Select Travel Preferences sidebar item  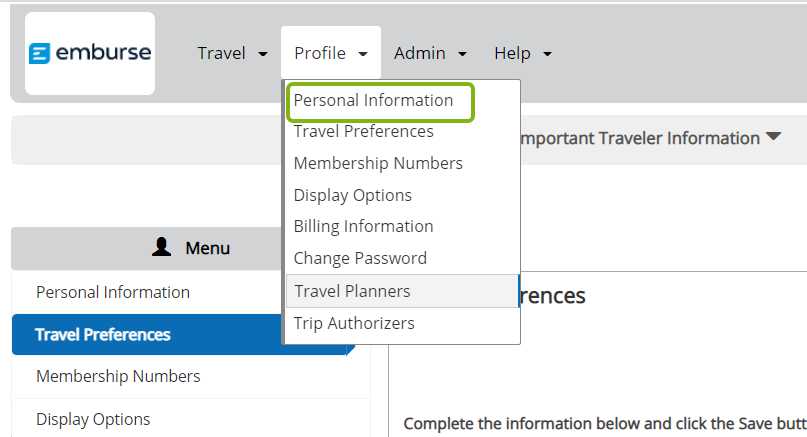[x=103, y=334]
